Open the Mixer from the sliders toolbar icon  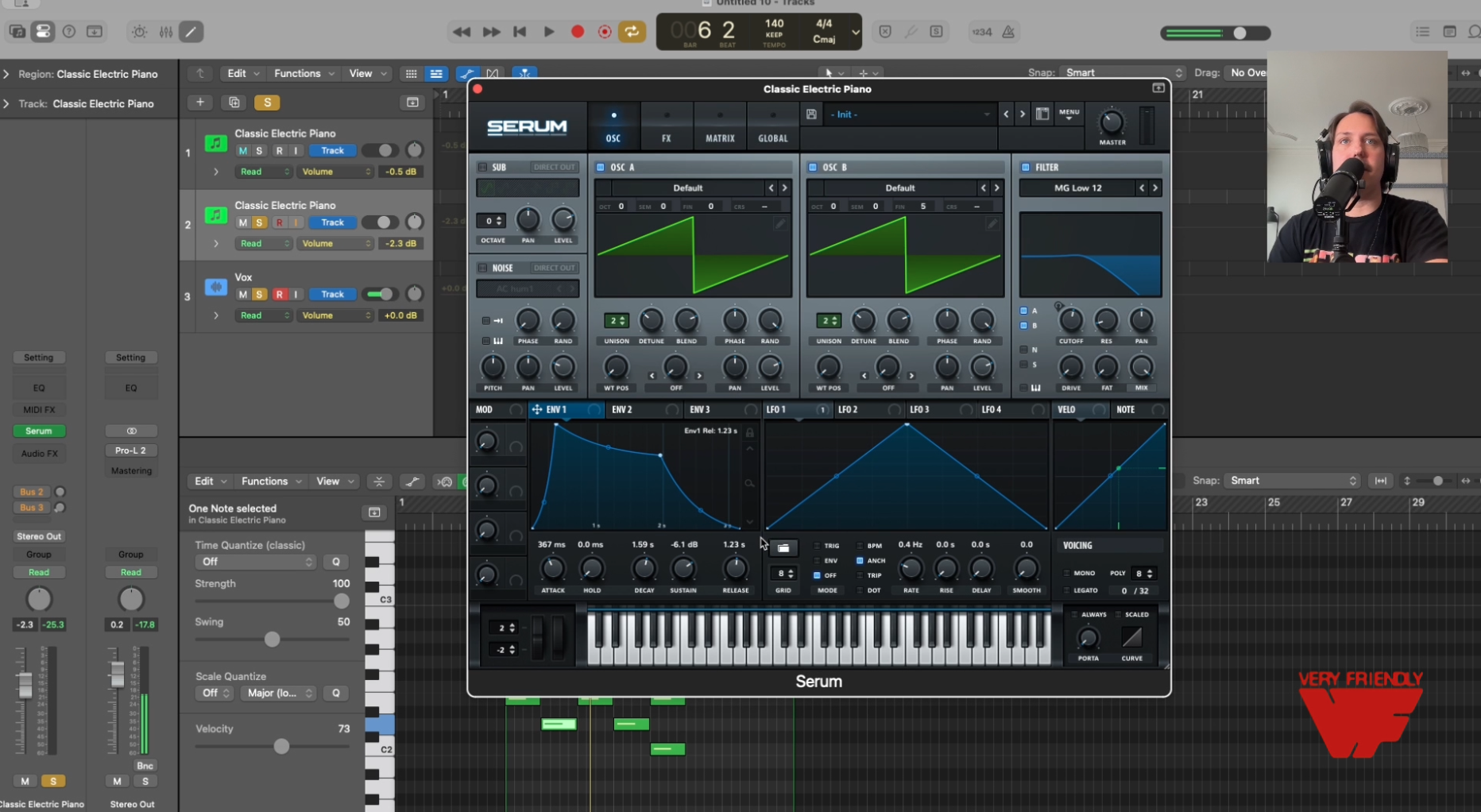tap(165, 32)
